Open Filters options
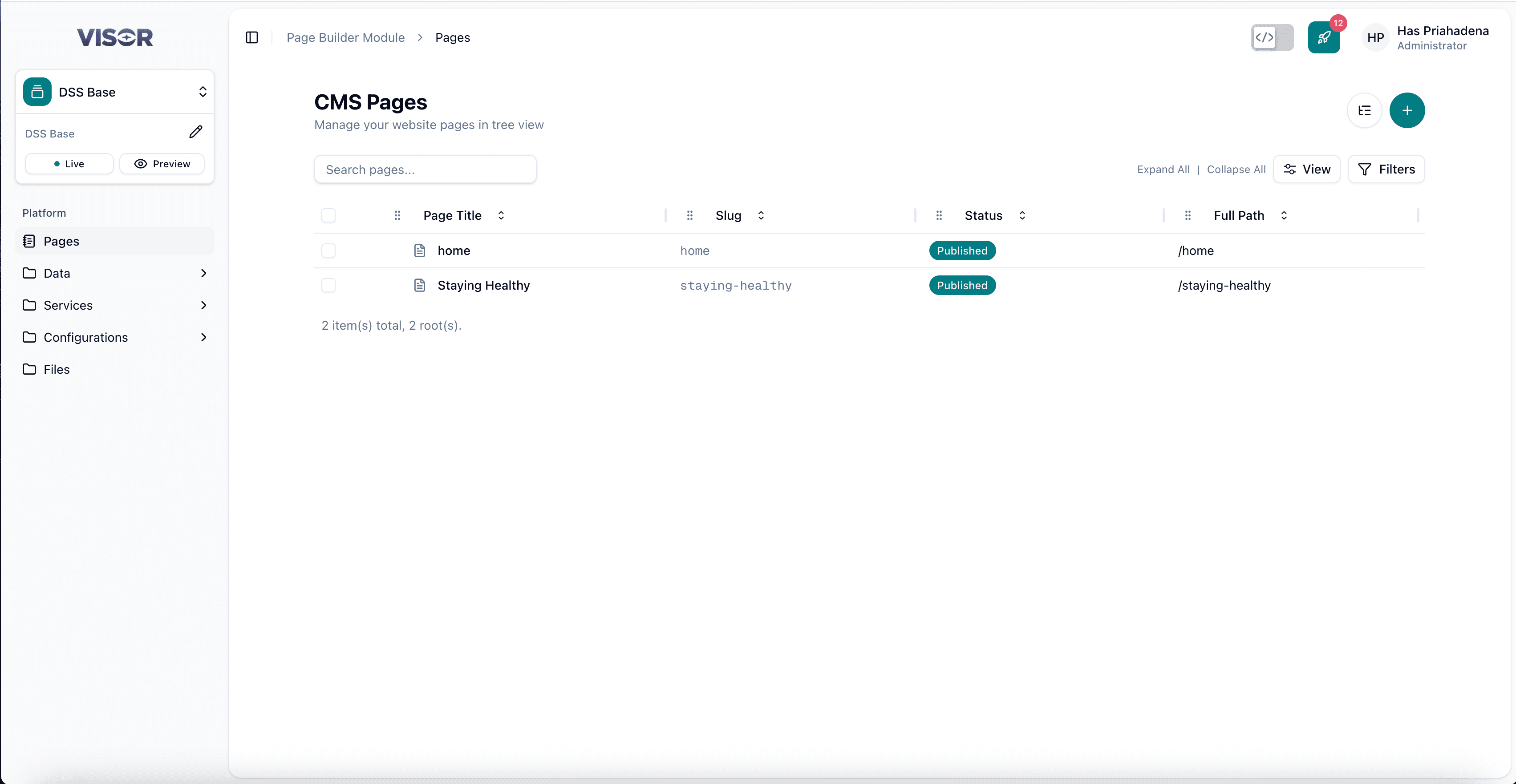The height and width of the screenshot is (784, 1516). click(x=1386, y=169)
